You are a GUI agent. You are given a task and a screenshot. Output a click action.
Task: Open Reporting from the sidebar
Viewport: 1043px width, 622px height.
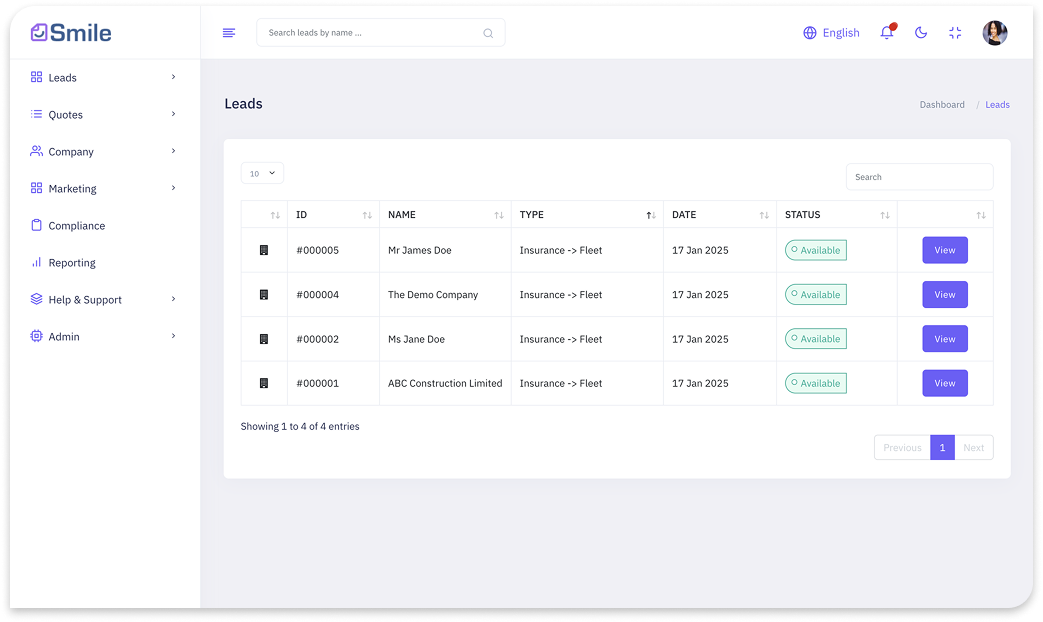tap(72, 263)
